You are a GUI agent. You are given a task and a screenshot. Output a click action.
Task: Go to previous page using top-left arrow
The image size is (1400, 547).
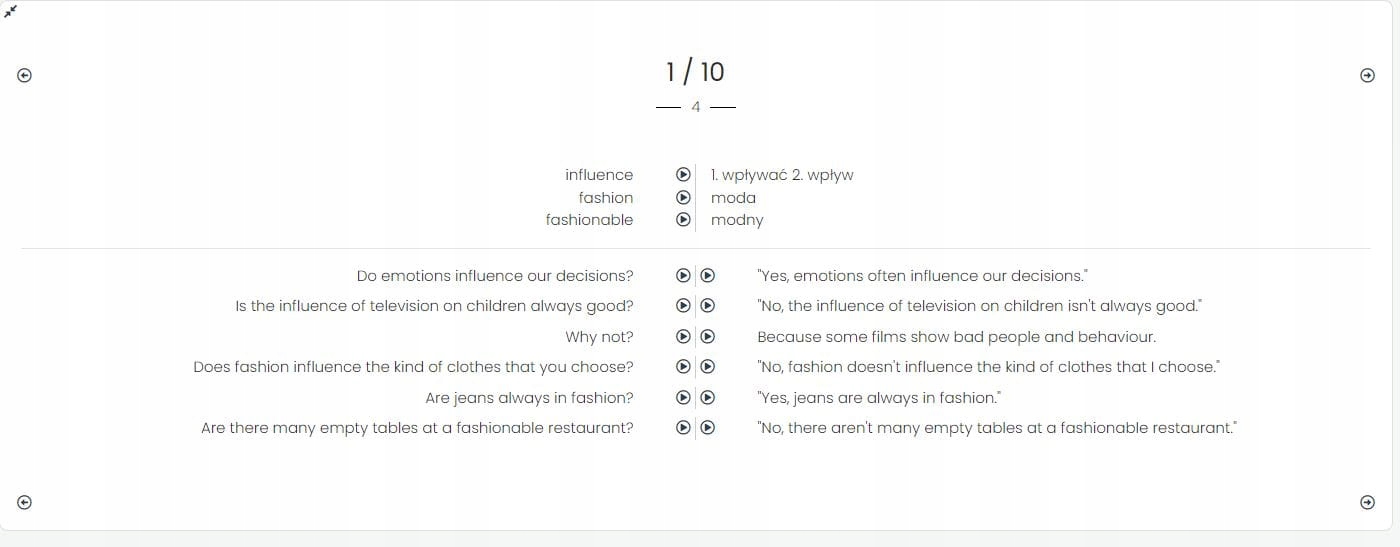click(x=25, y=75)
